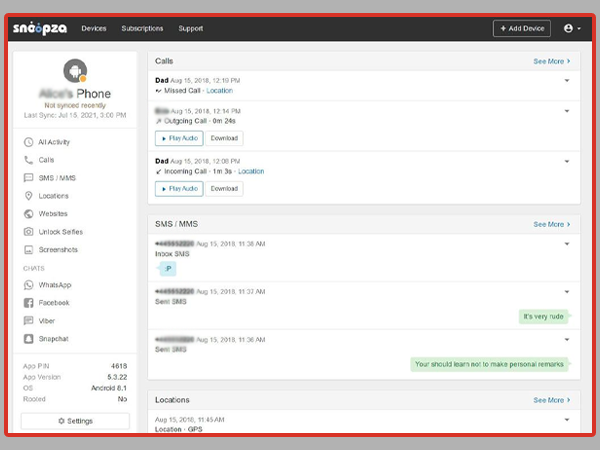Click the ':P' message bubble
Image resolution: width=600 pixels, height=450 pixels.
[x=168, y=269]
